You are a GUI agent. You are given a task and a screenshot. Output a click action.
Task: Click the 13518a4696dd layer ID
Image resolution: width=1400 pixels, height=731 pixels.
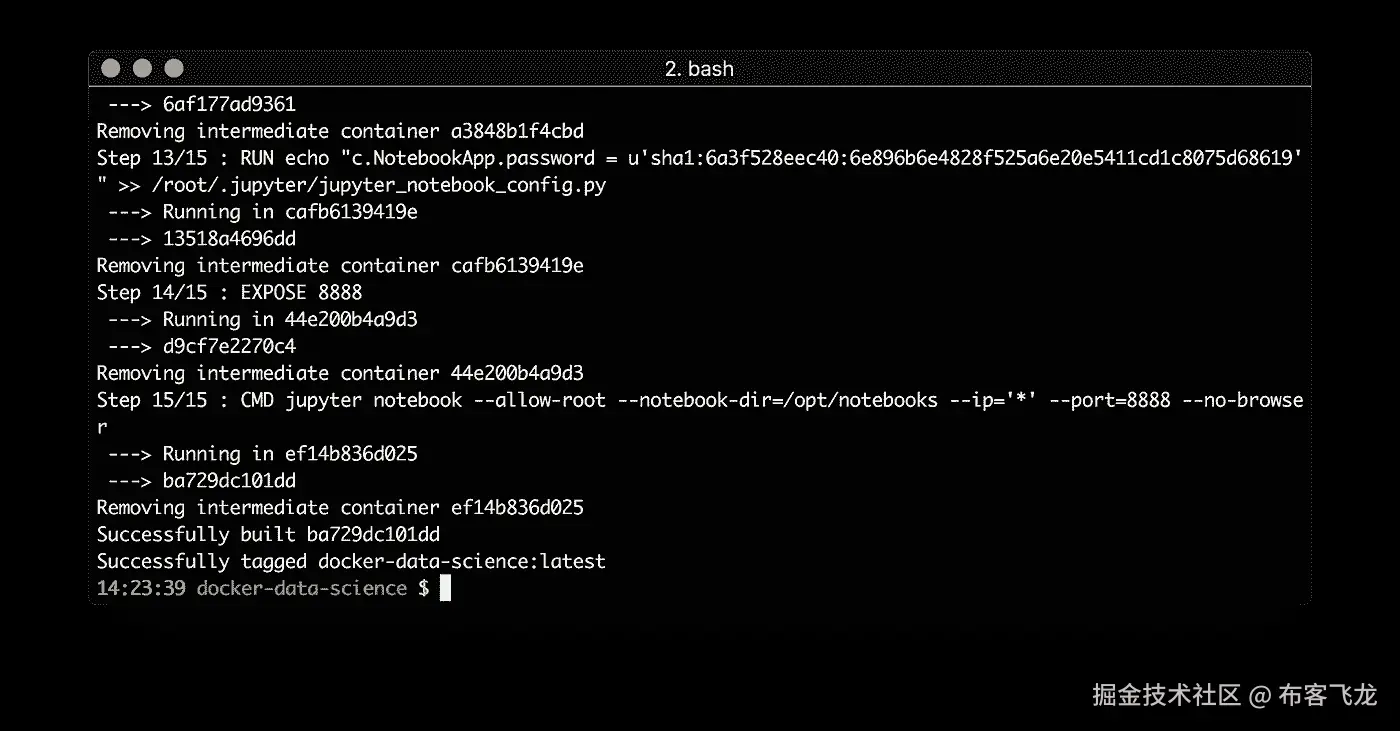(x=229, y=239)
